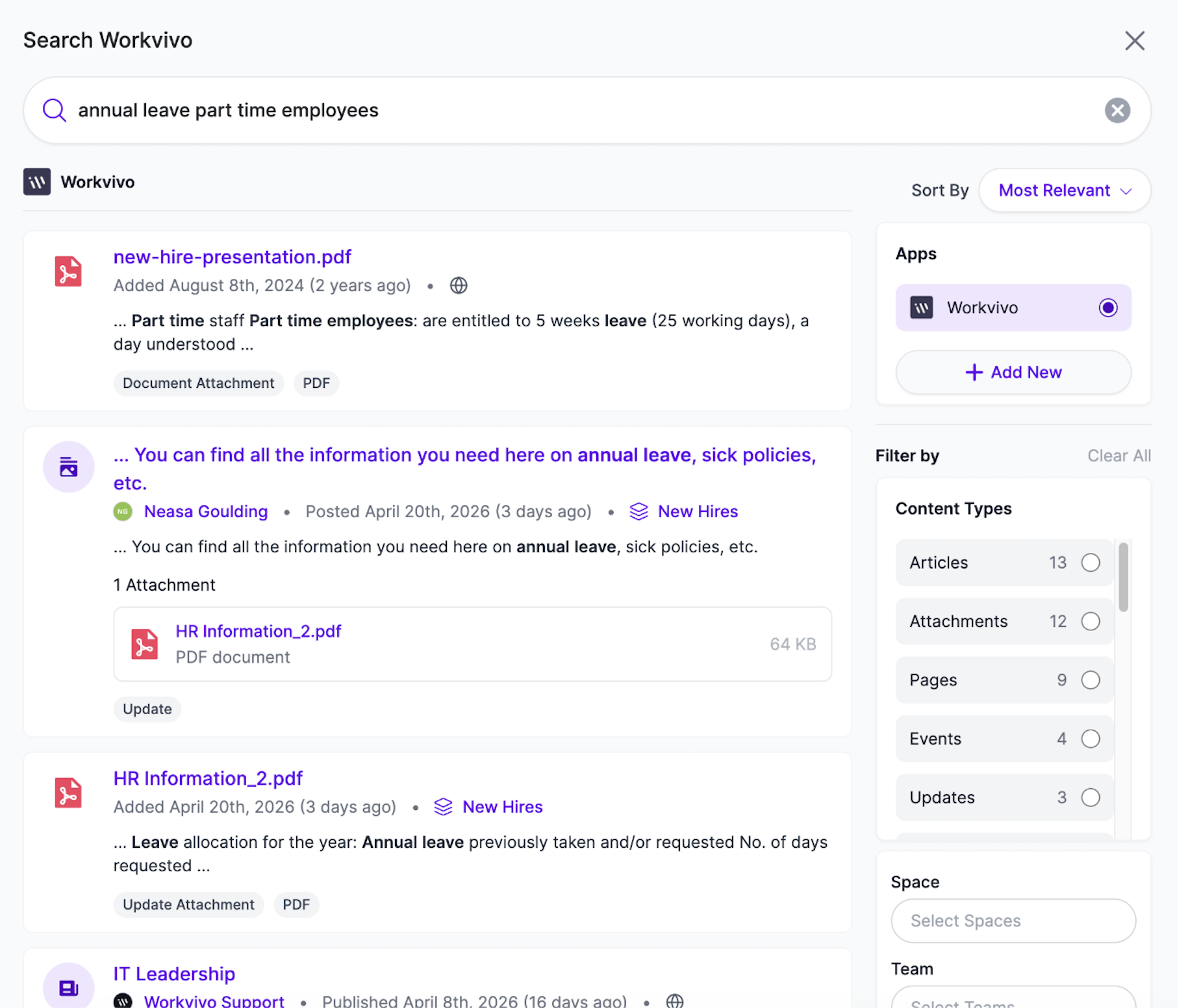Click the PDF icon in the attachment box
Viewport: 1178px width, 1008px height.
(145, 644)
